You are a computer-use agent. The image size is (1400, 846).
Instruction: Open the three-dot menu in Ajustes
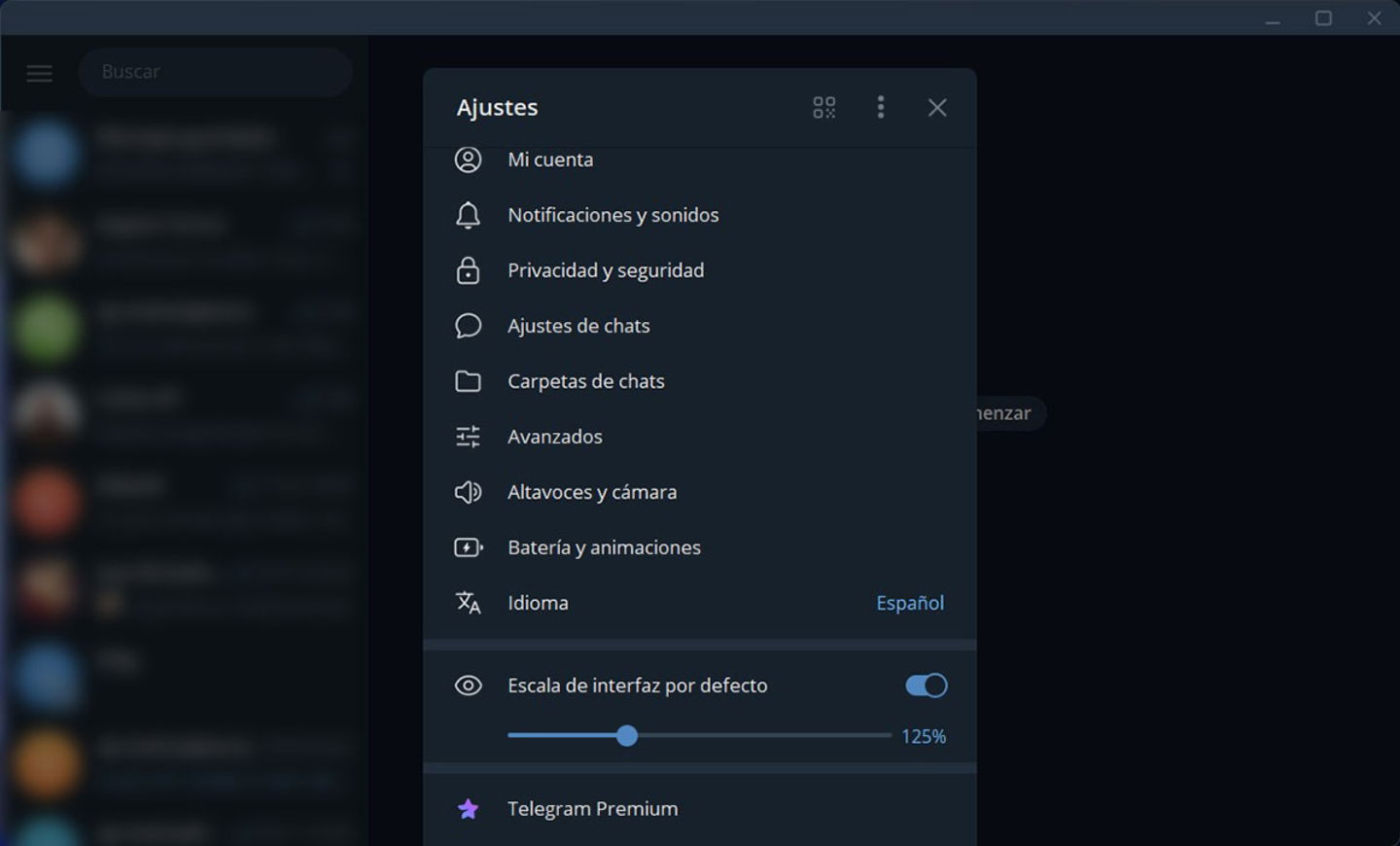881,107
